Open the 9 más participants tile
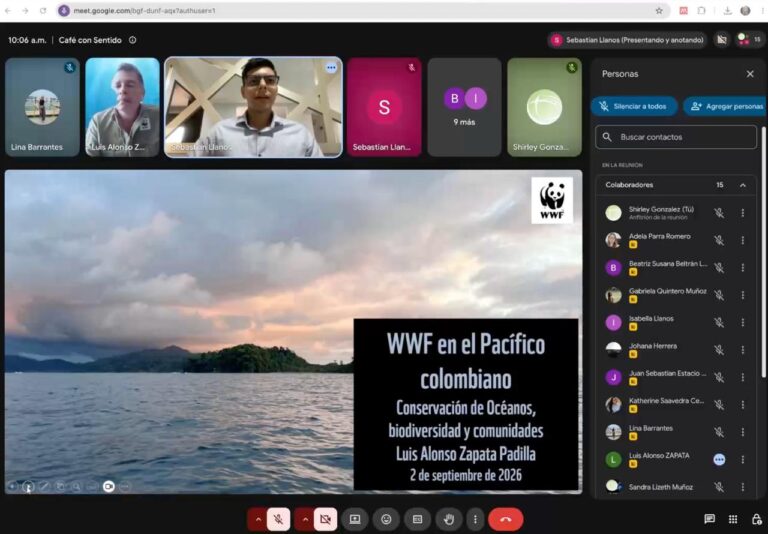This screenshot has width=768, height=534. [464, 107]
